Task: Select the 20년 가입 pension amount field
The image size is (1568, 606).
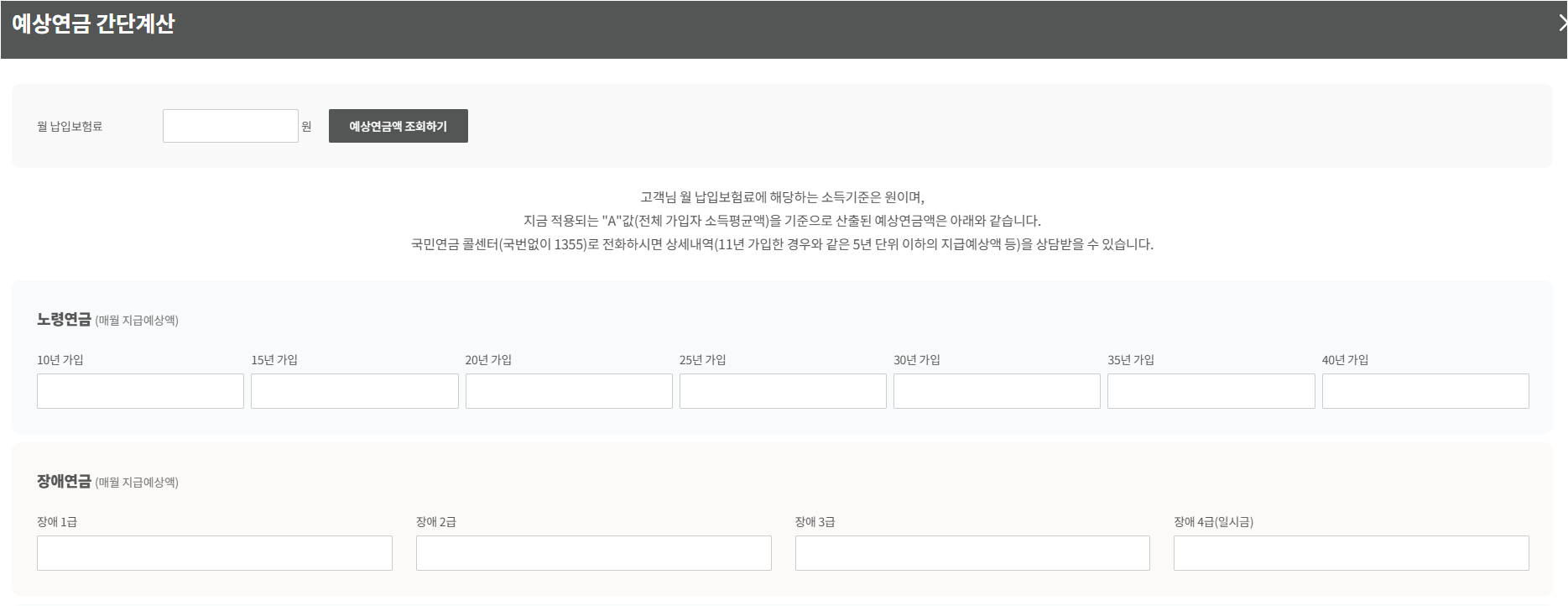Action: (x=569, y=391)
